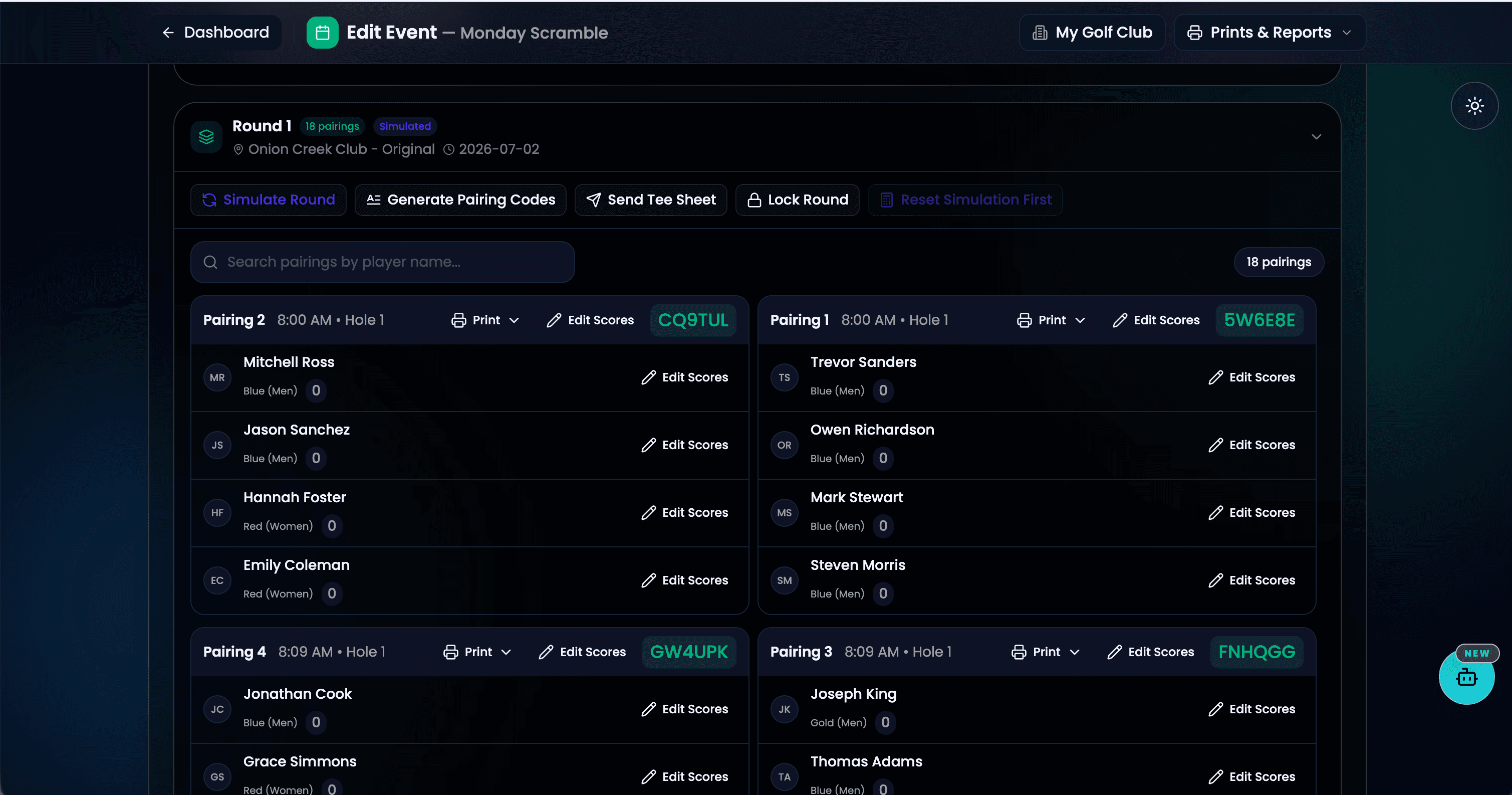
Task: Click the HF avatar for Hannah Foster
Action: pos(217,513)
